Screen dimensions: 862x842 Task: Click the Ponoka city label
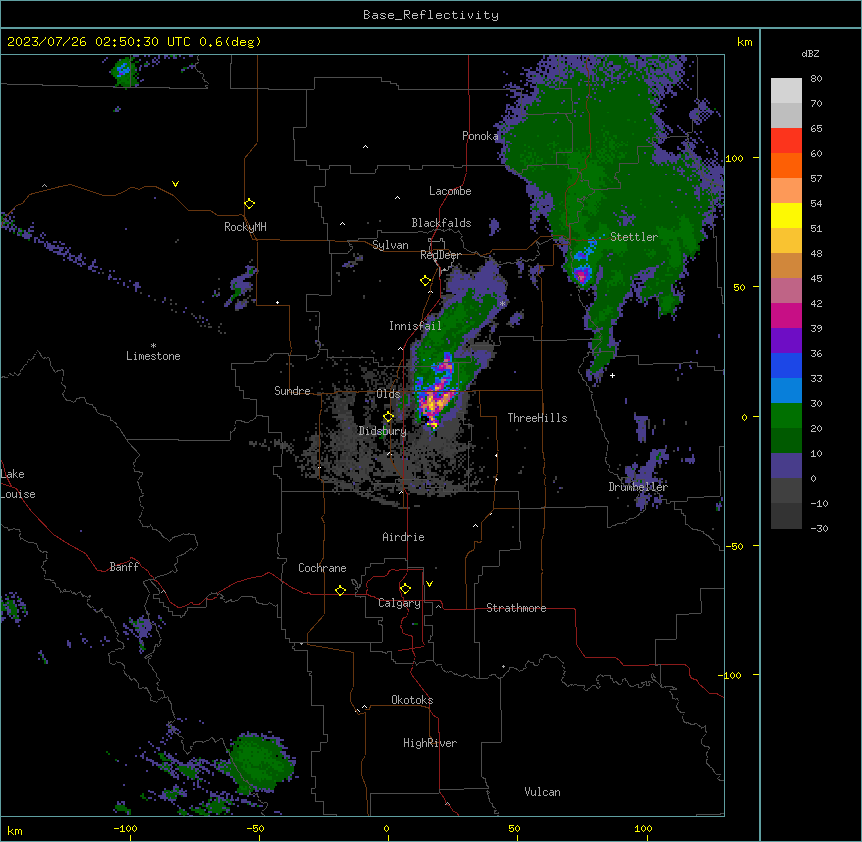coord(480,136)
